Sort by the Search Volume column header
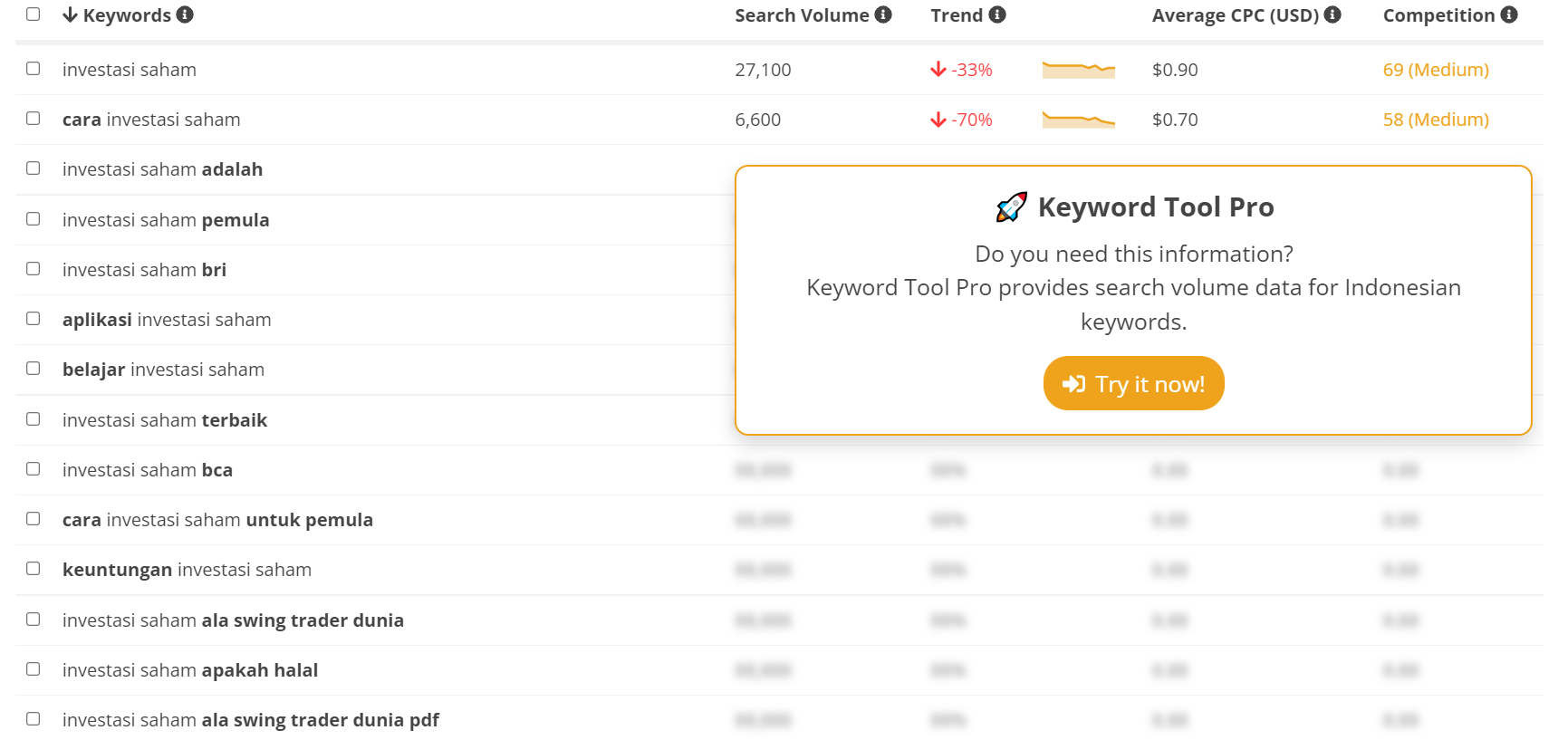Screen dimensions: 1568x740 coord(802,15)
